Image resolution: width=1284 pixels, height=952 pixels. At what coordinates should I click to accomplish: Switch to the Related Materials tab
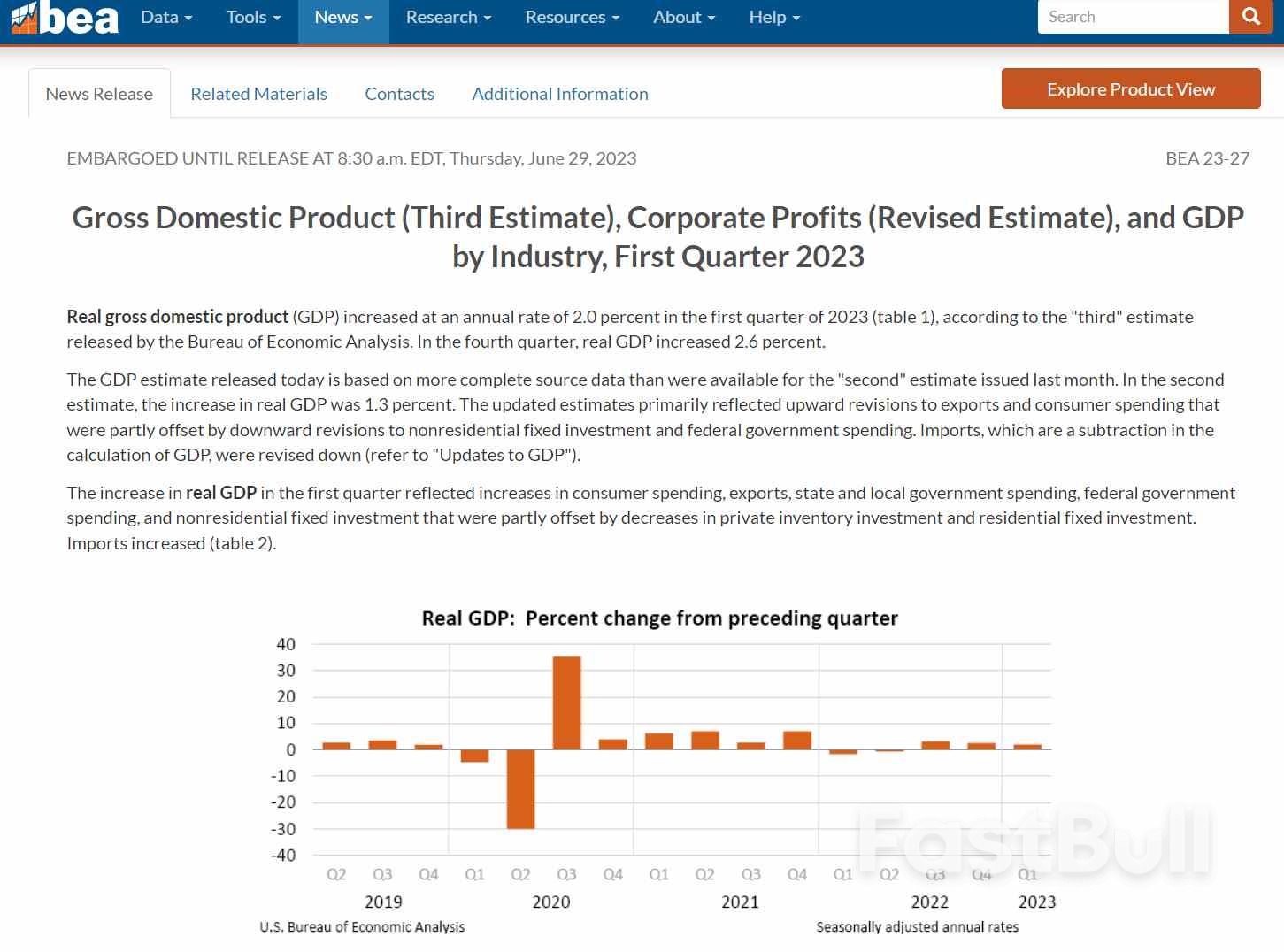pyautogui.click(x=259, y=94)
